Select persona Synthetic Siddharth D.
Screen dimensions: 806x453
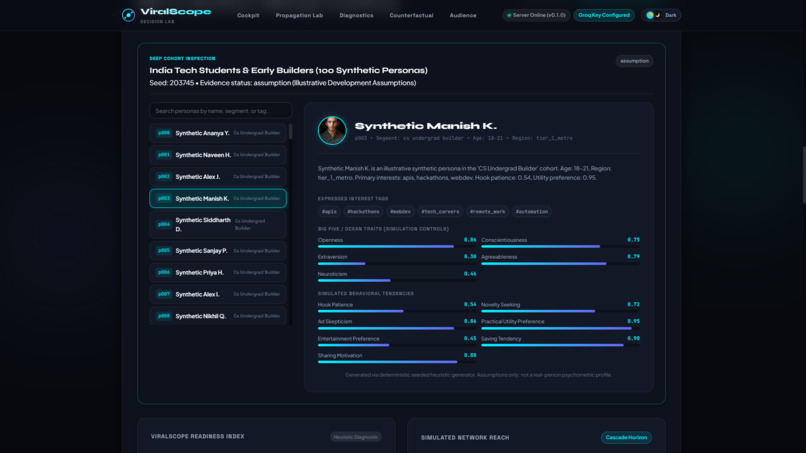[218, 224]
